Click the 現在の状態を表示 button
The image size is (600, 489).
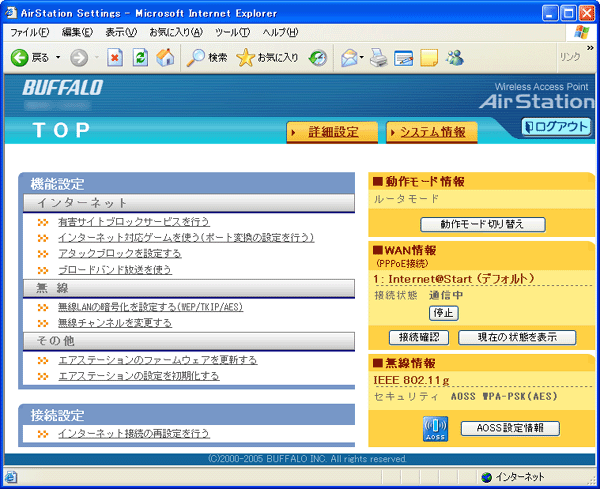[x=517, y=337]
